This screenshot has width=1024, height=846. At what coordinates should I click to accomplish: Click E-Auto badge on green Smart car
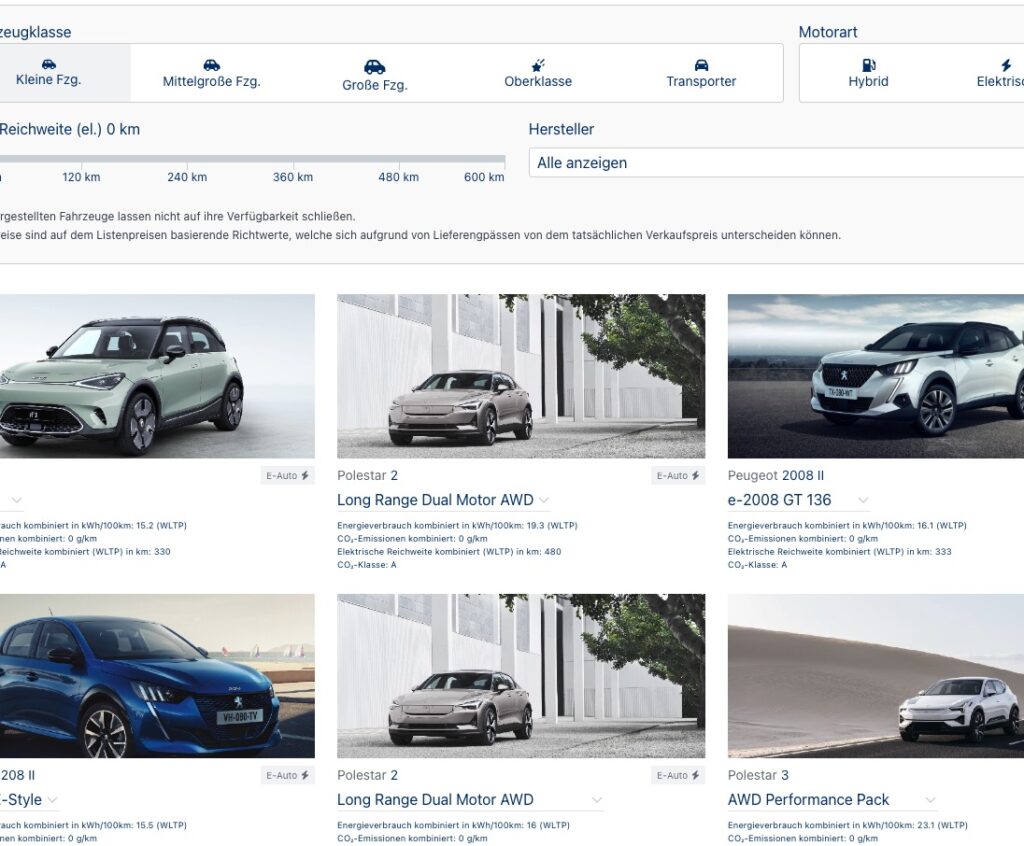point(287,476)
